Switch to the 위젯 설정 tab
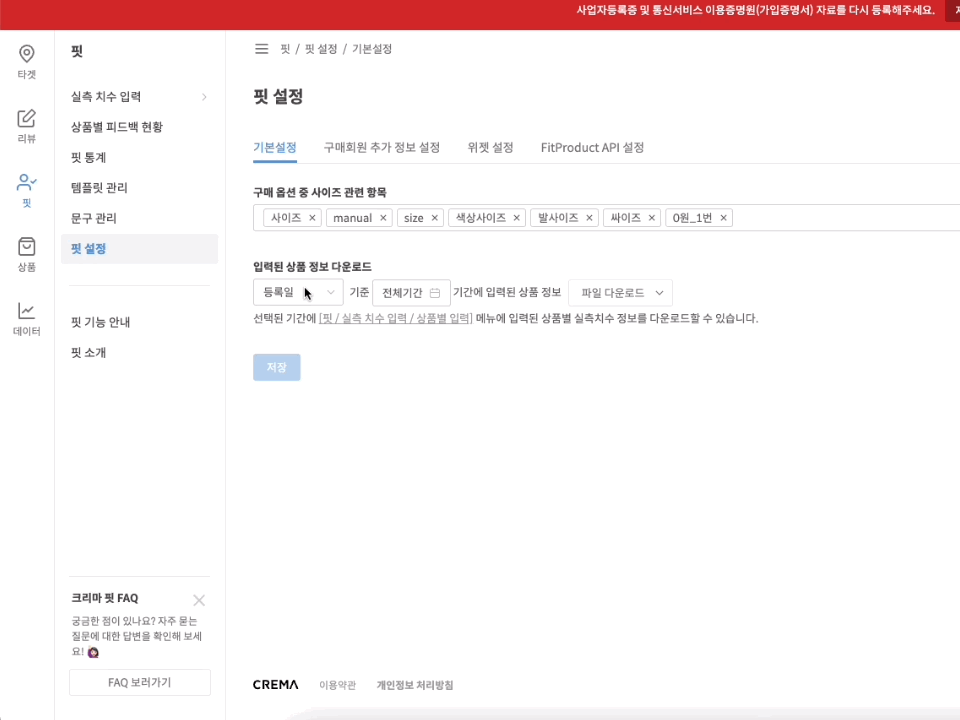Screen dimensions: 960x720 (x=489, y=147)
